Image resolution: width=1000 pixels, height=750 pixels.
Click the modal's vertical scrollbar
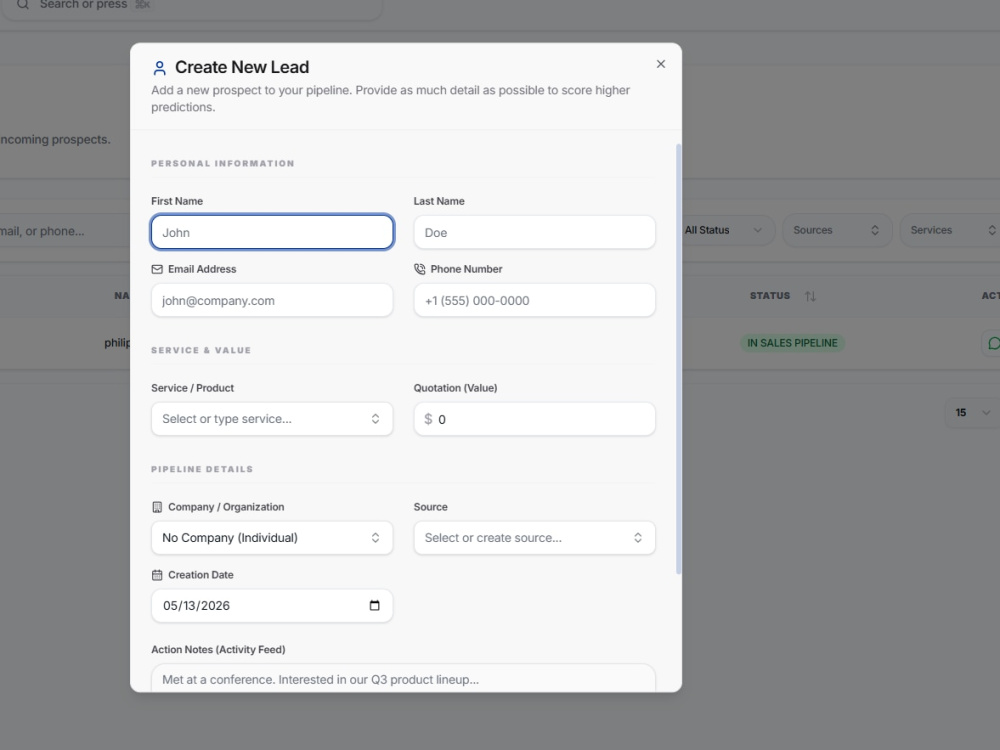[x=679, y=359]
